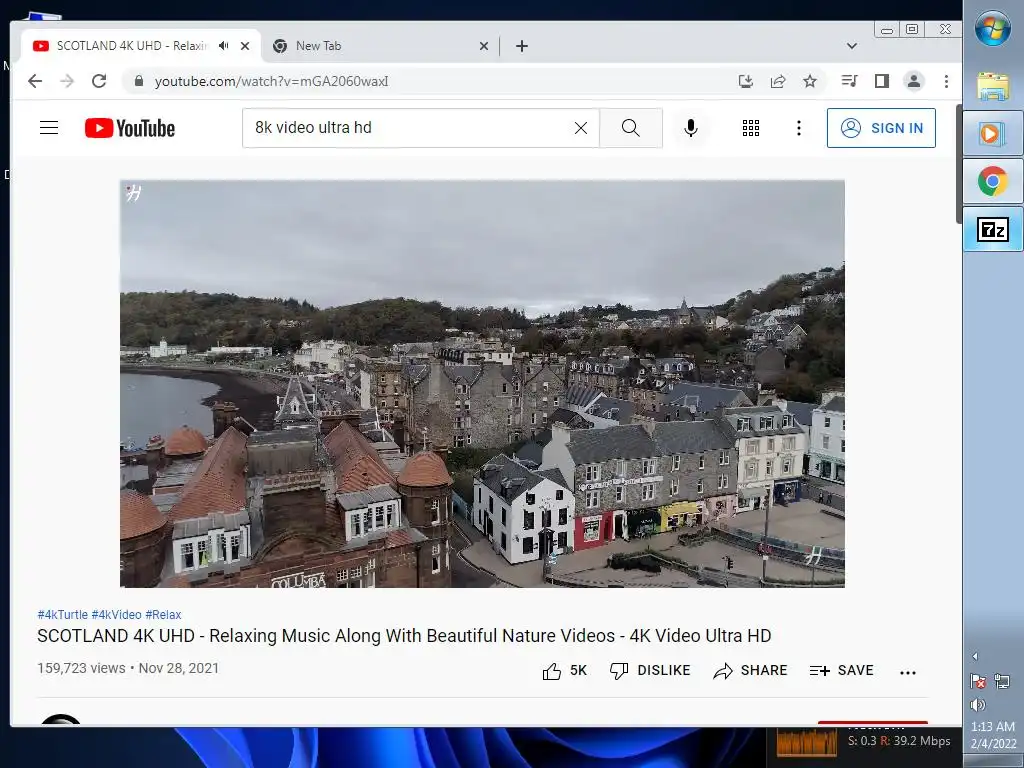Mute the tab via the speaker icon
1024x768 pixels.
[x=224, y=46]
